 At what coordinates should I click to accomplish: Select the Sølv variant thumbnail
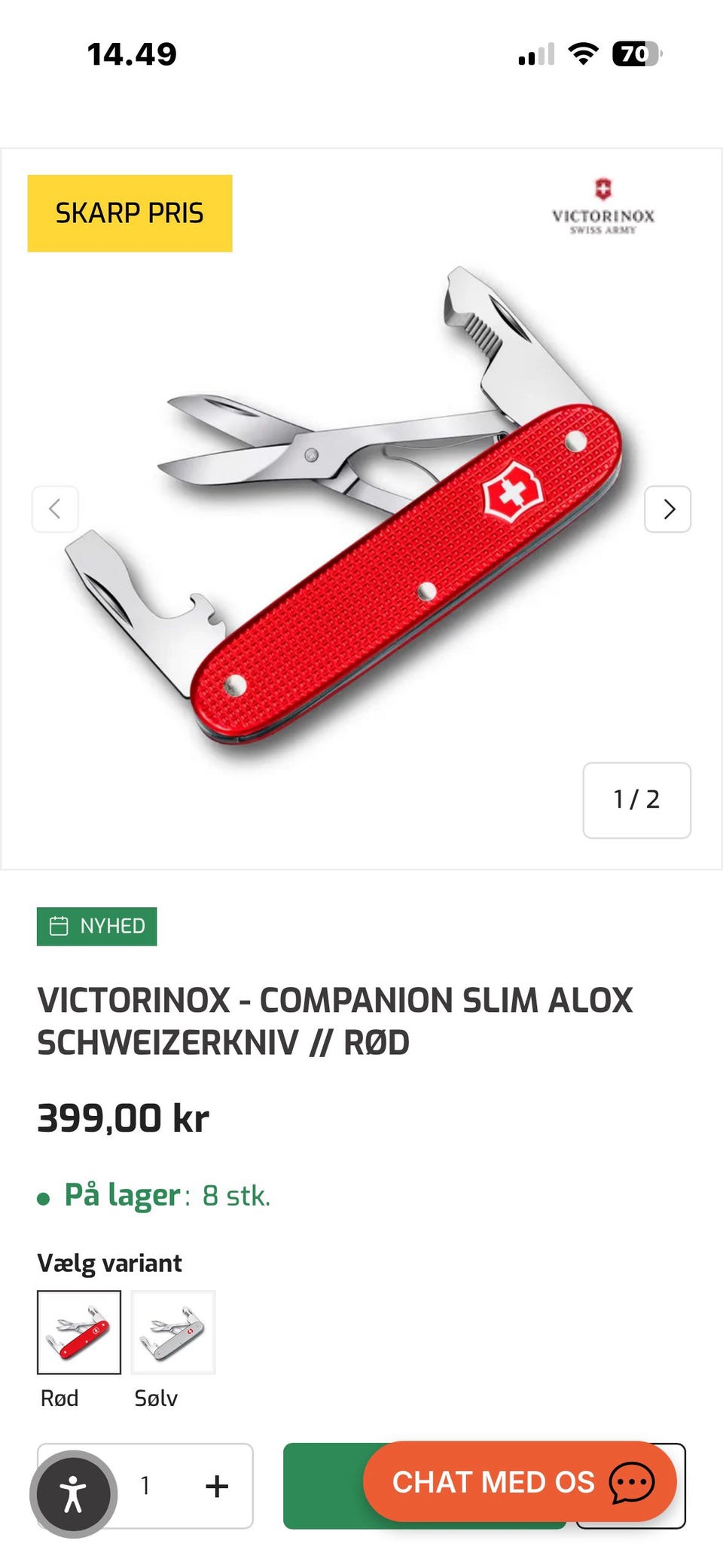173,1331
